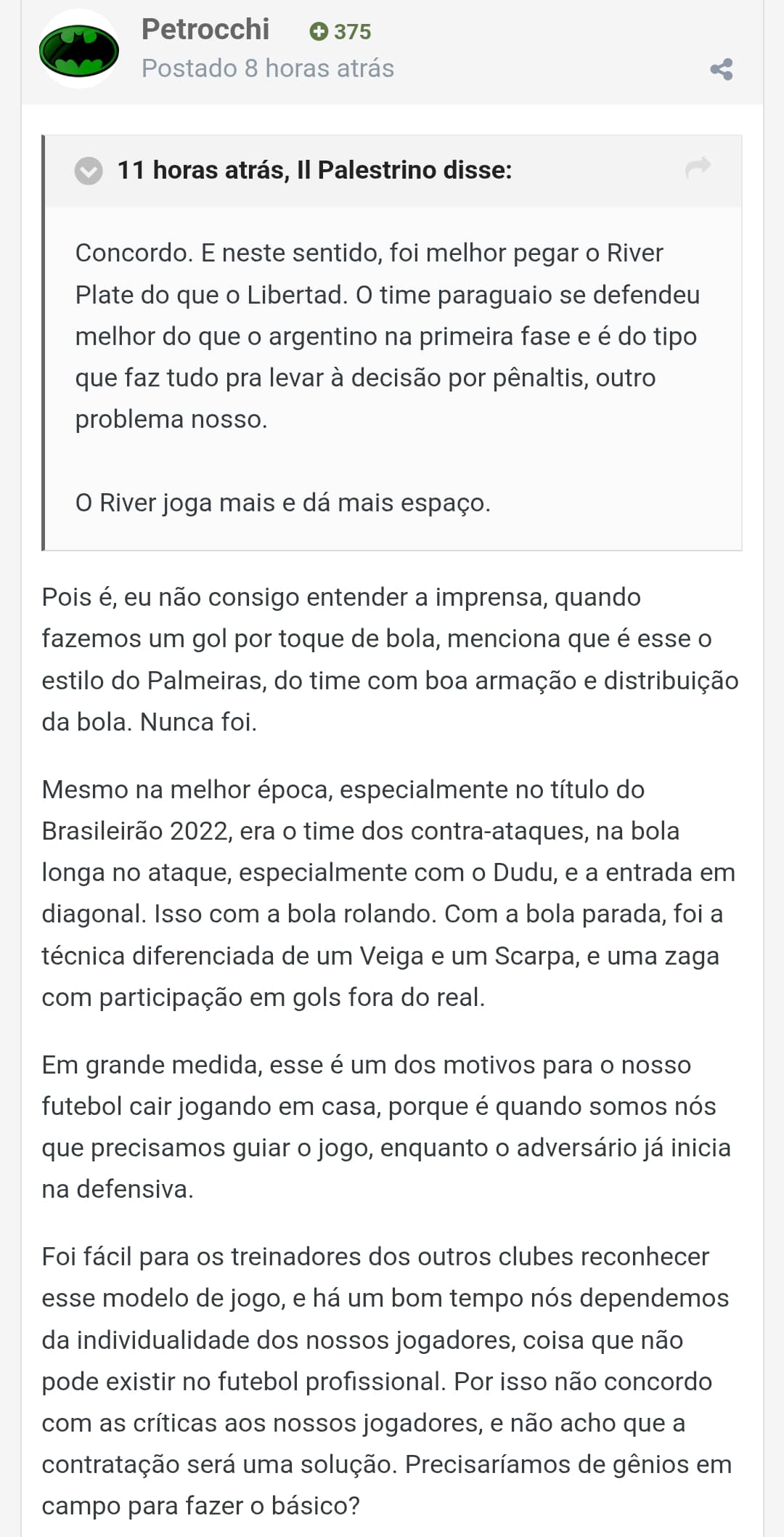Click the green plus reputation icon
Viewport: 784px width, 1537px height.
tap(318, 31)
